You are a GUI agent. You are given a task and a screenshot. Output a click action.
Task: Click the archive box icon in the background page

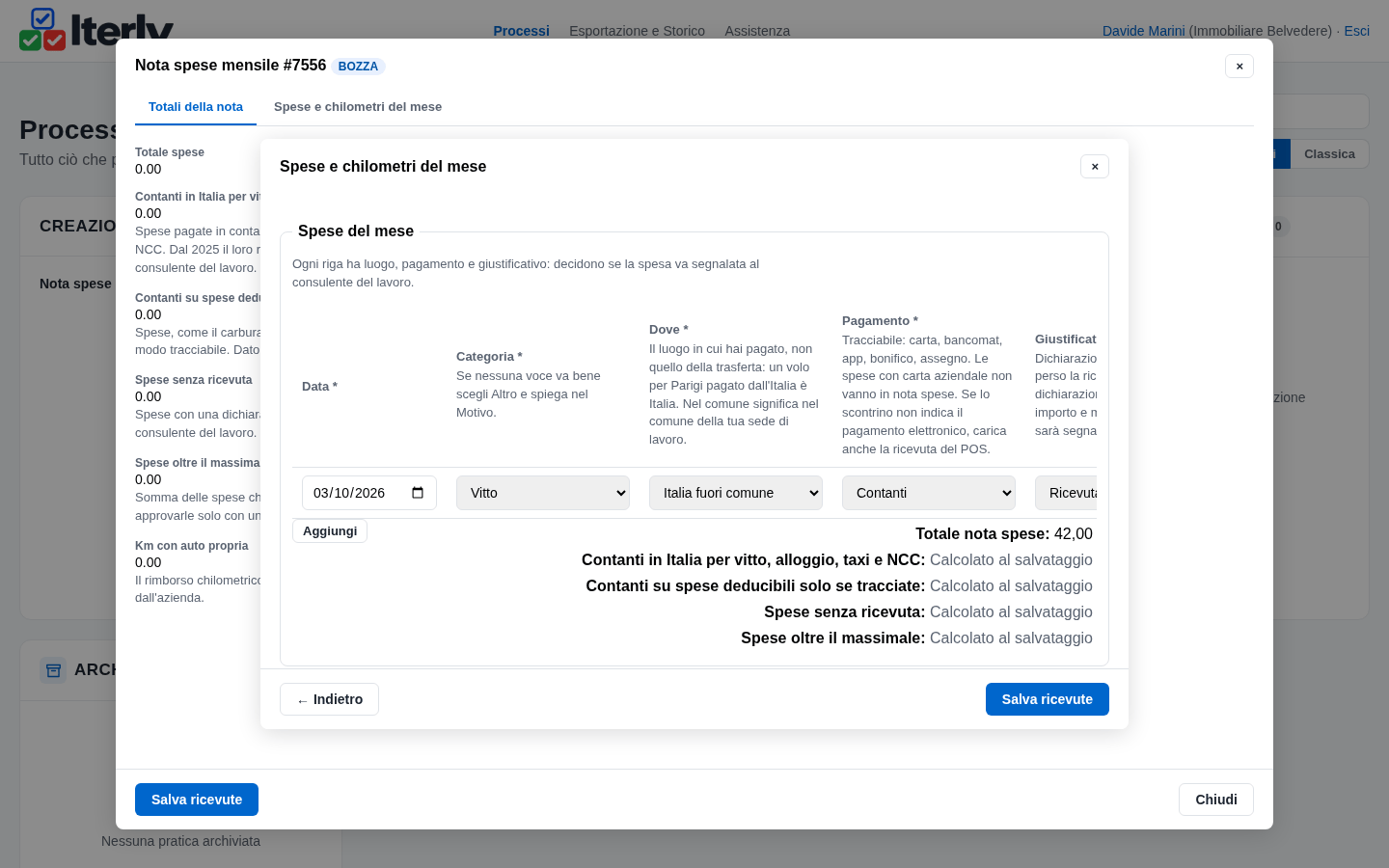(x=53, y=670)
